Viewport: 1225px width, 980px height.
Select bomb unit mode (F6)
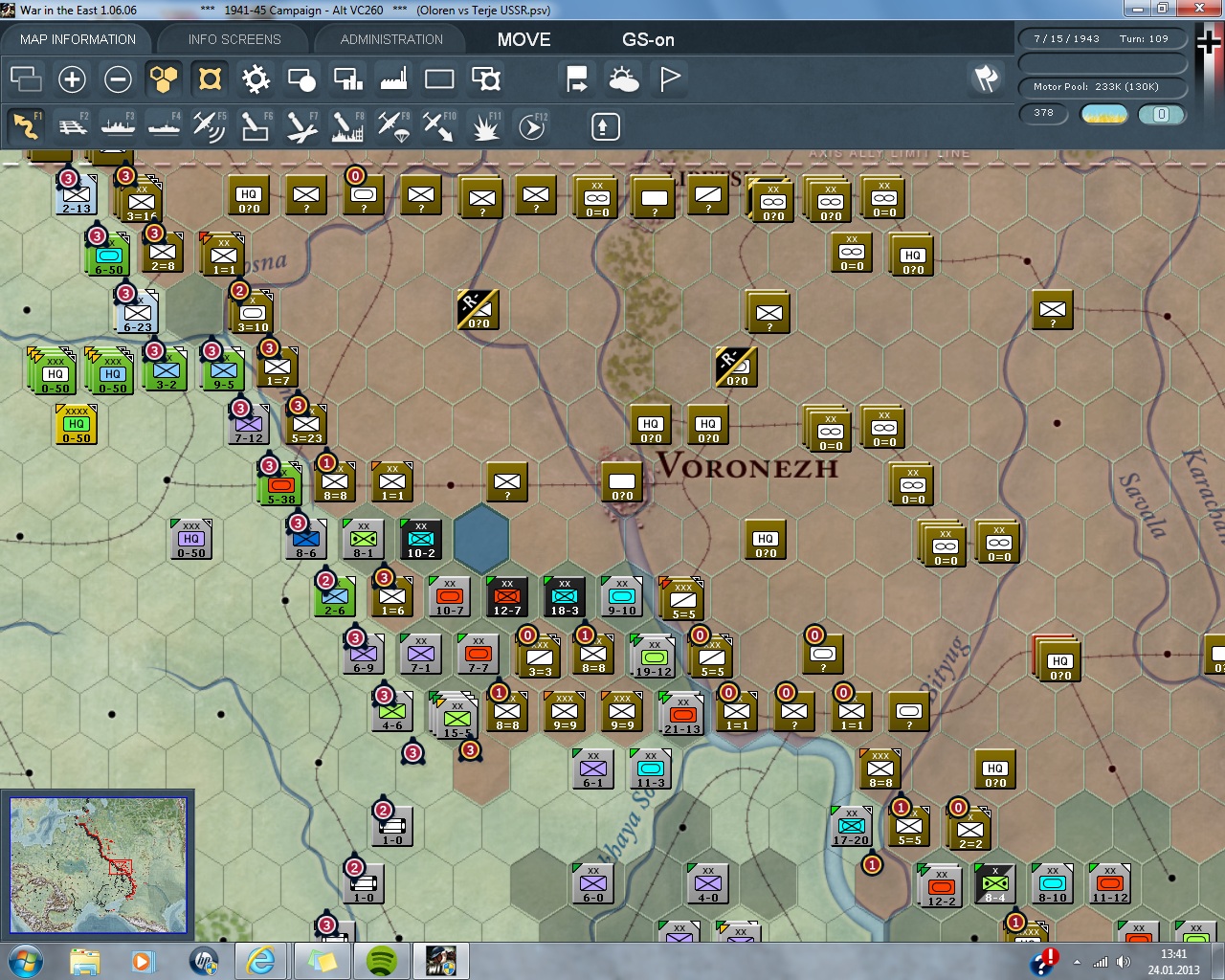(256, 126)
